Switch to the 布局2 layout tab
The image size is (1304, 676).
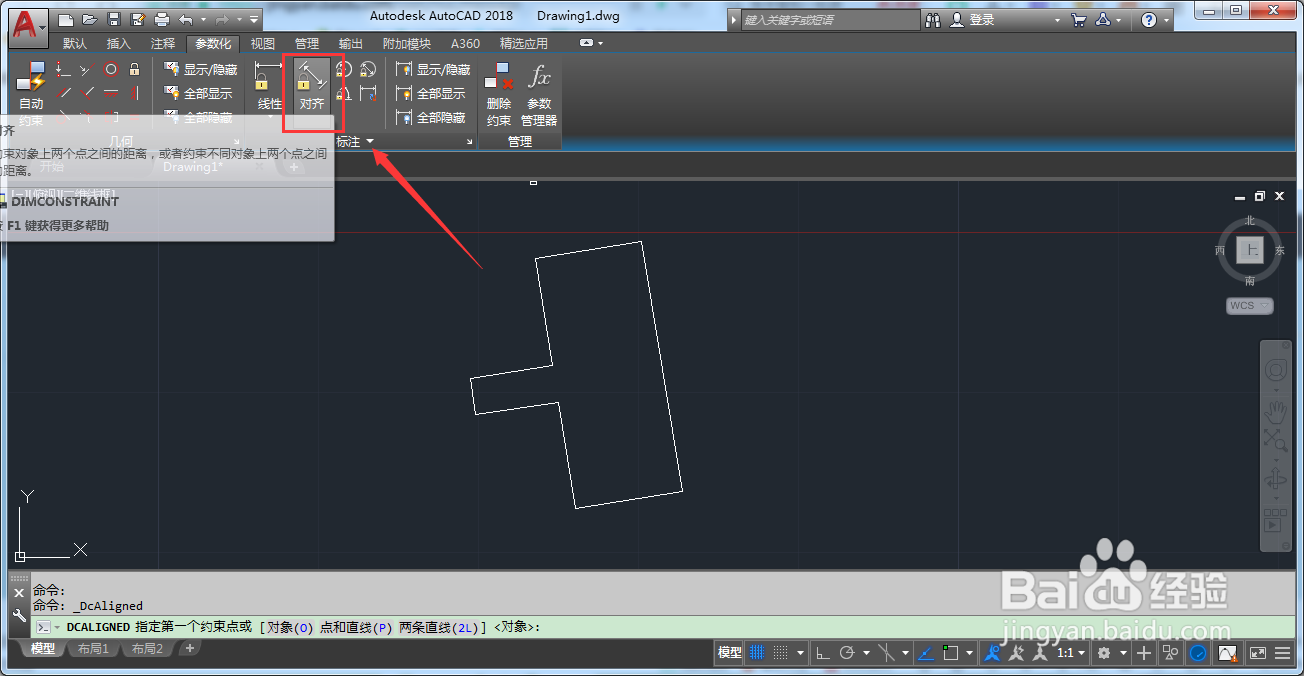[147, 649]
